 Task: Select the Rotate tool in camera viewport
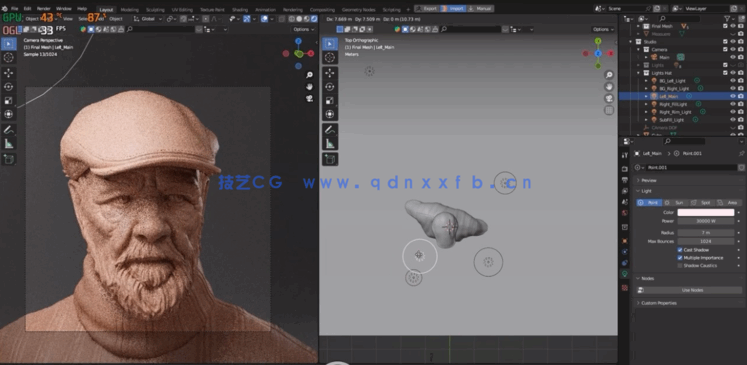point(9,87)
